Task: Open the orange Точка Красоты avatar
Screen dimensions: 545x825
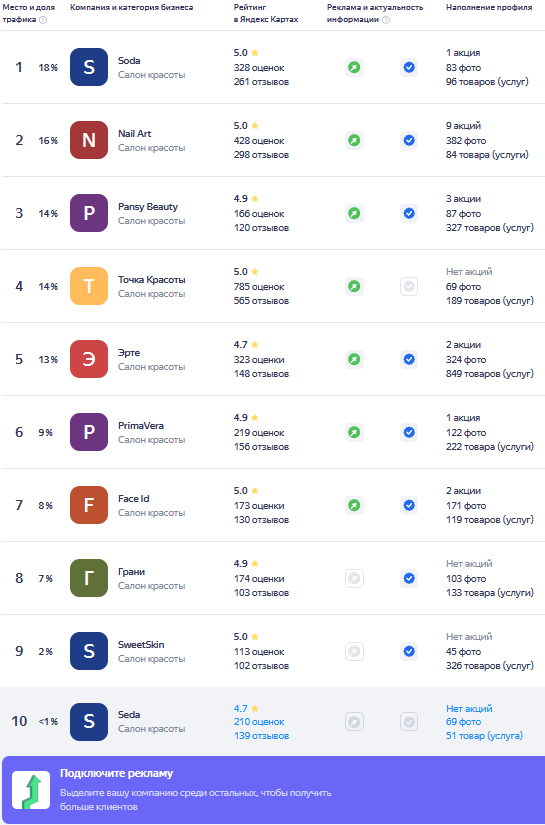Action: pos(89,286)
